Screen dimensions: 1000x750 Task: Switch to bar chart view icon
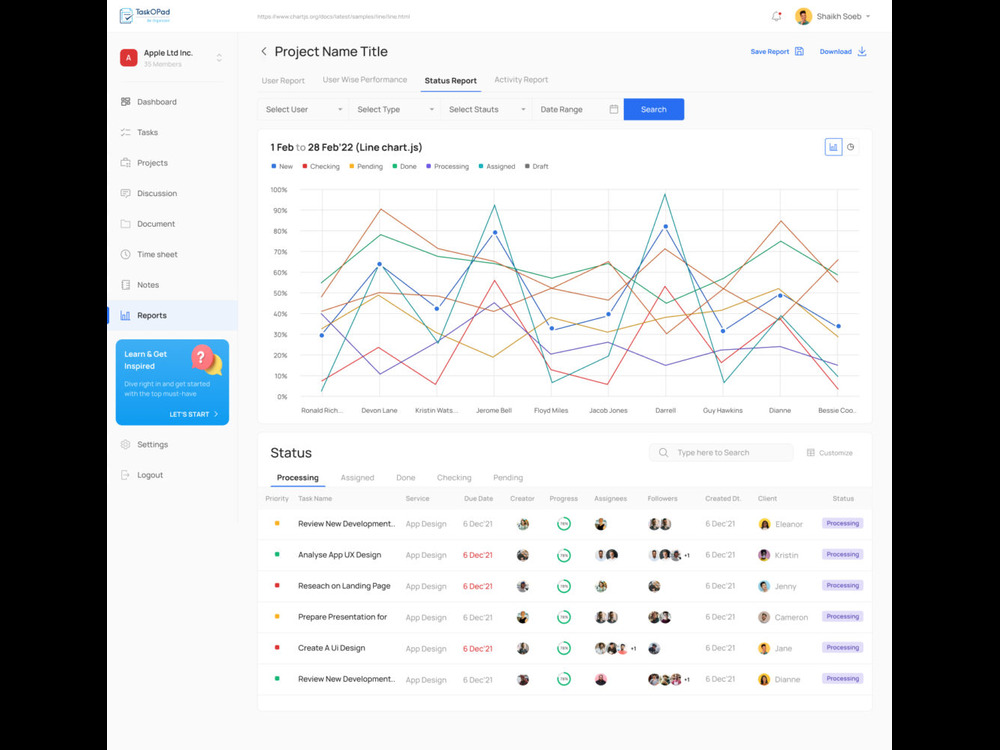click(833, 147)
